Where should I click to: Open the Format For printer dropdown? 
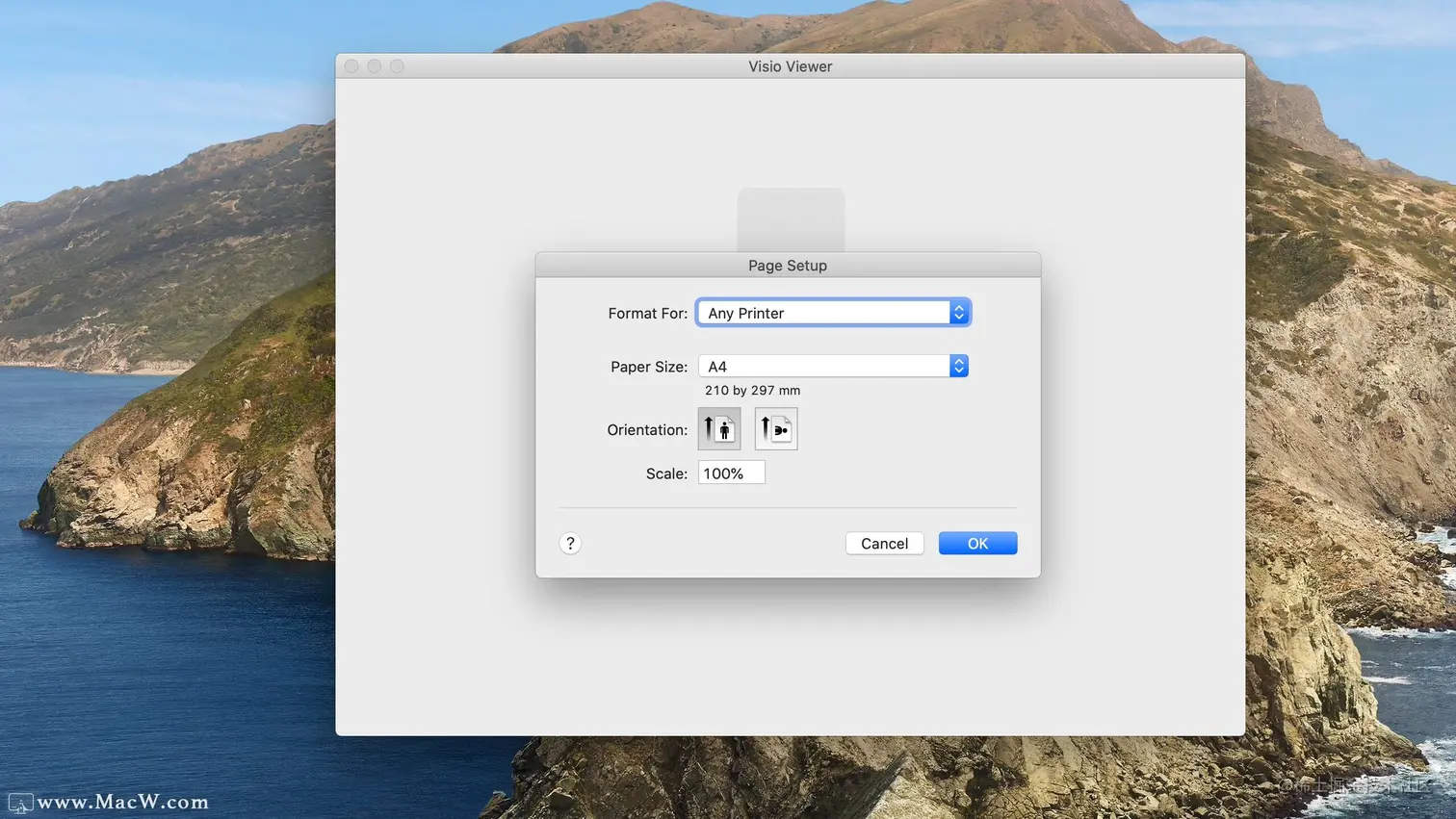point(833,313)
